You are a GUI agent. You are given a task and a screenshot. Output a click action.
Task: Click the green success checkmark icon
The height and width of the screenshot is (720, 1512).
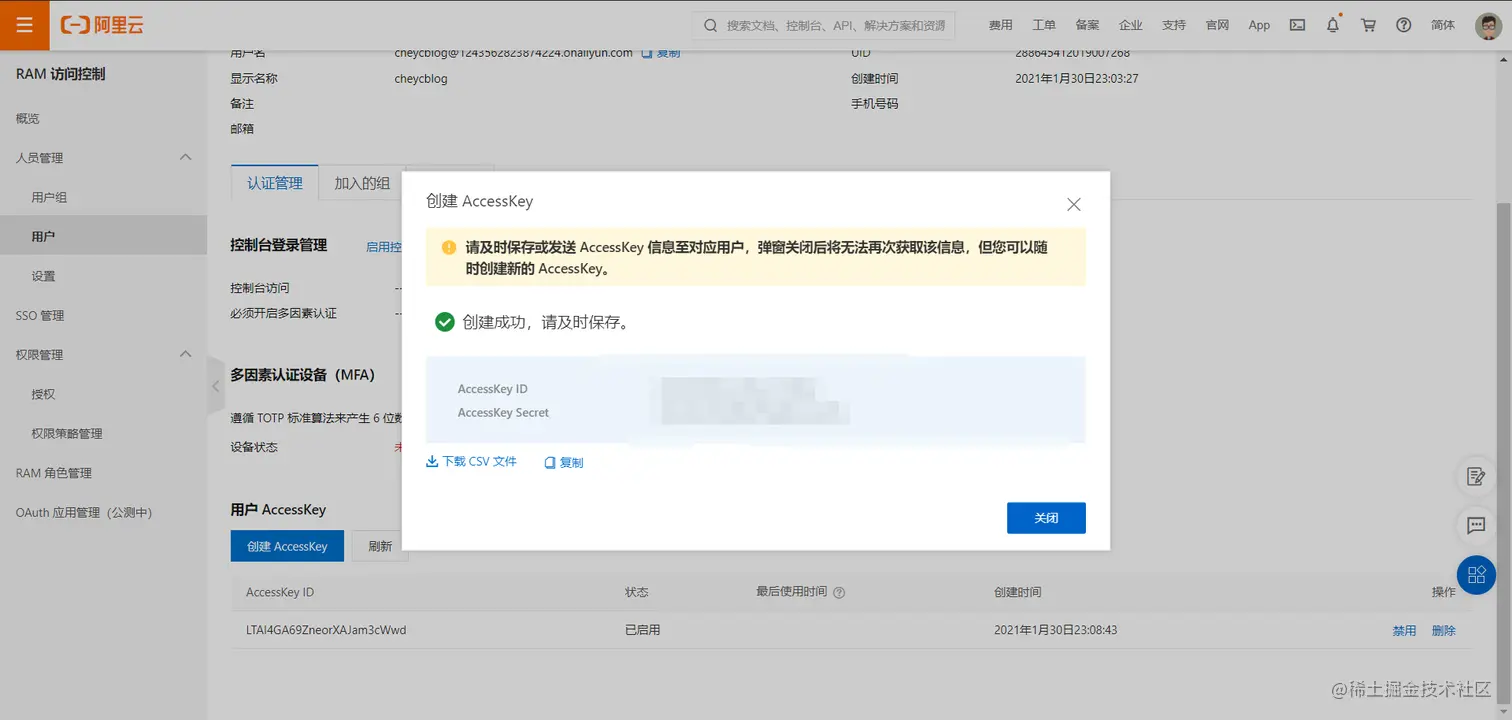click(445, 322)
